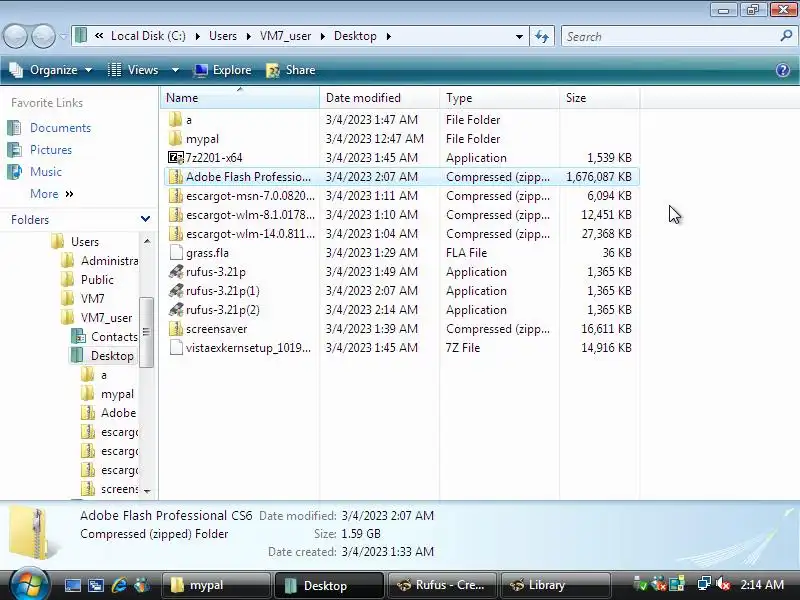Screen dimensions: 800x600
Task: Select Local Disk (C:) in address path
Action: click(148, 36)
